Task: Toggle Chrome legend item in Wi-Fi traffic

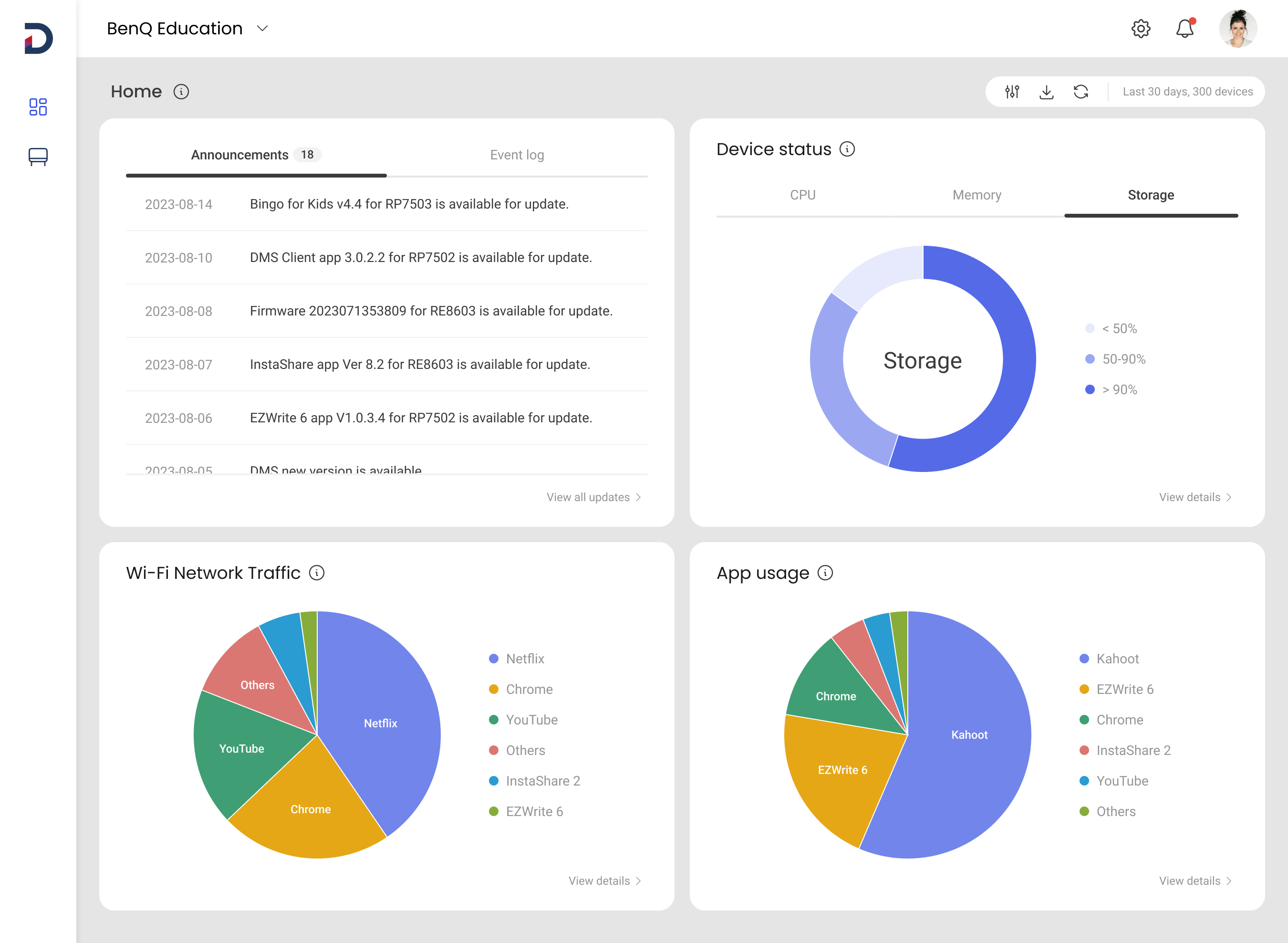Action: click(520, 690)
